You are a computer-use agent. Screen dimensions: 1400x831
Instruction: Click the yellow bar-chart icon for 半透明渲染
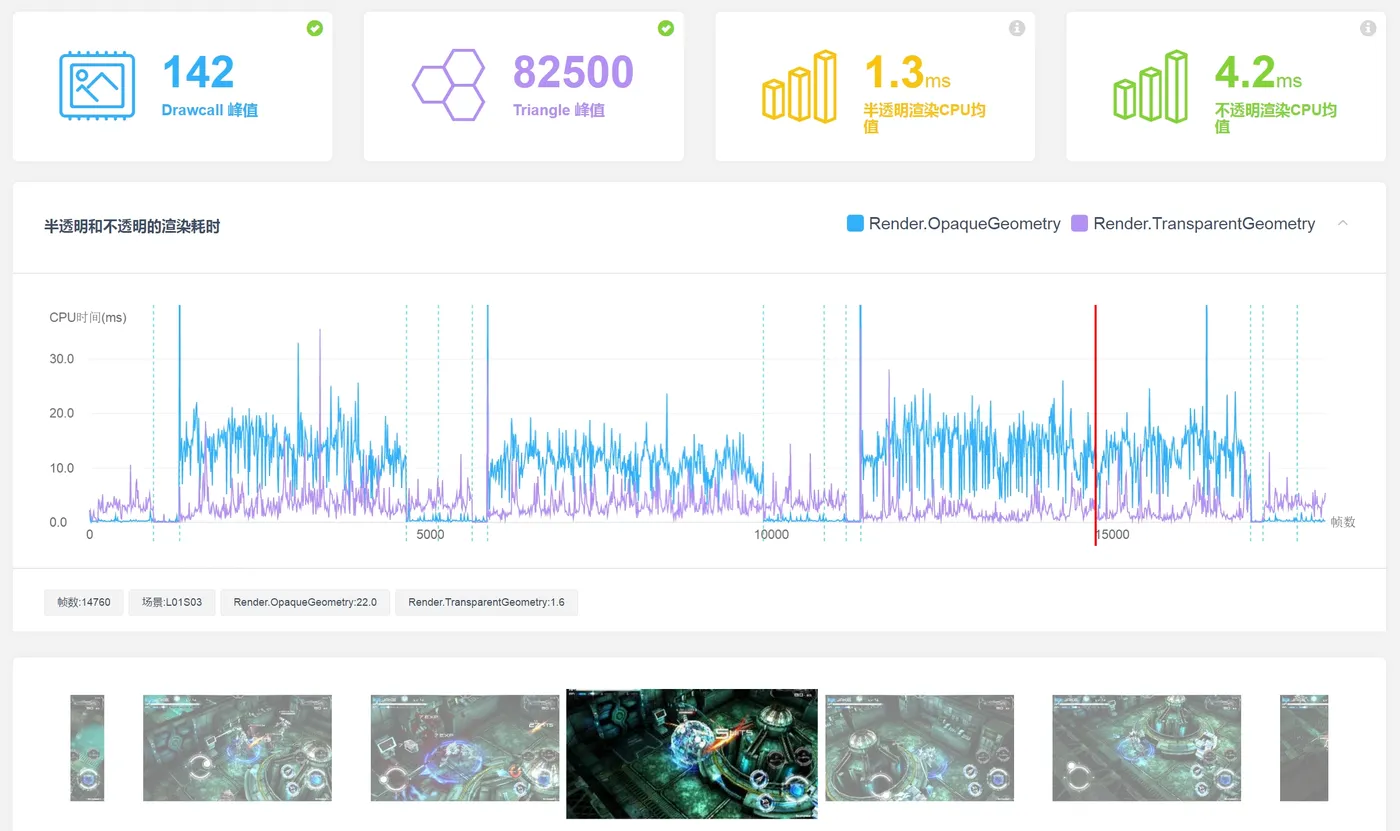(x=800, y=87)
